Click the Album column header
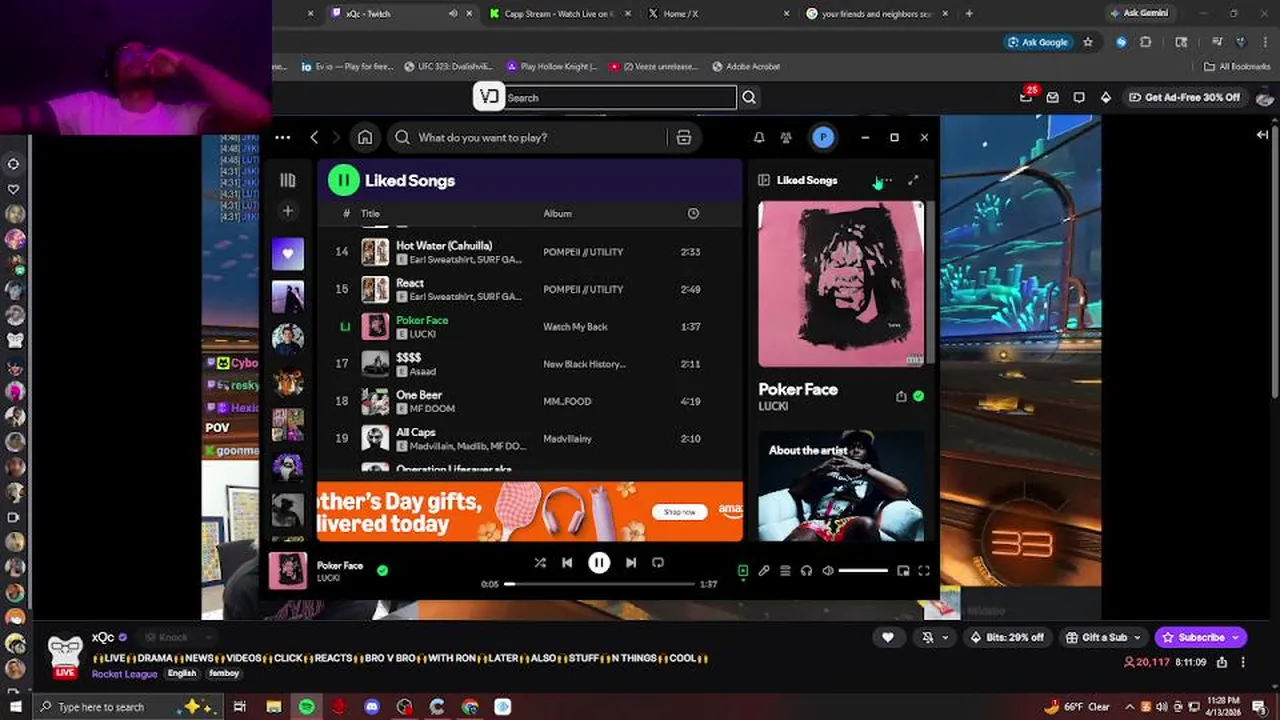The image size is (1280, 720). [x=557, y=213]
